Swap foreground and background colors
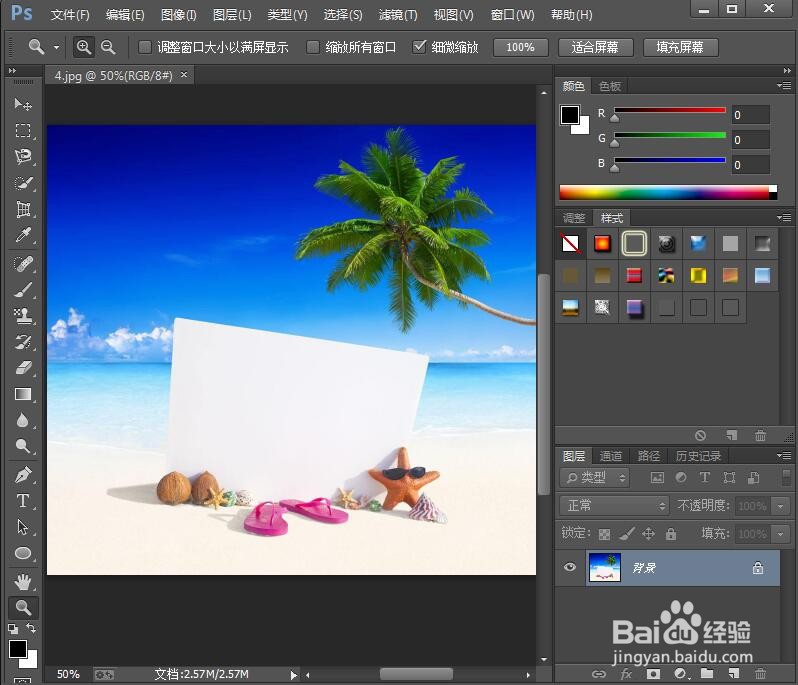 tap(32, 629)
